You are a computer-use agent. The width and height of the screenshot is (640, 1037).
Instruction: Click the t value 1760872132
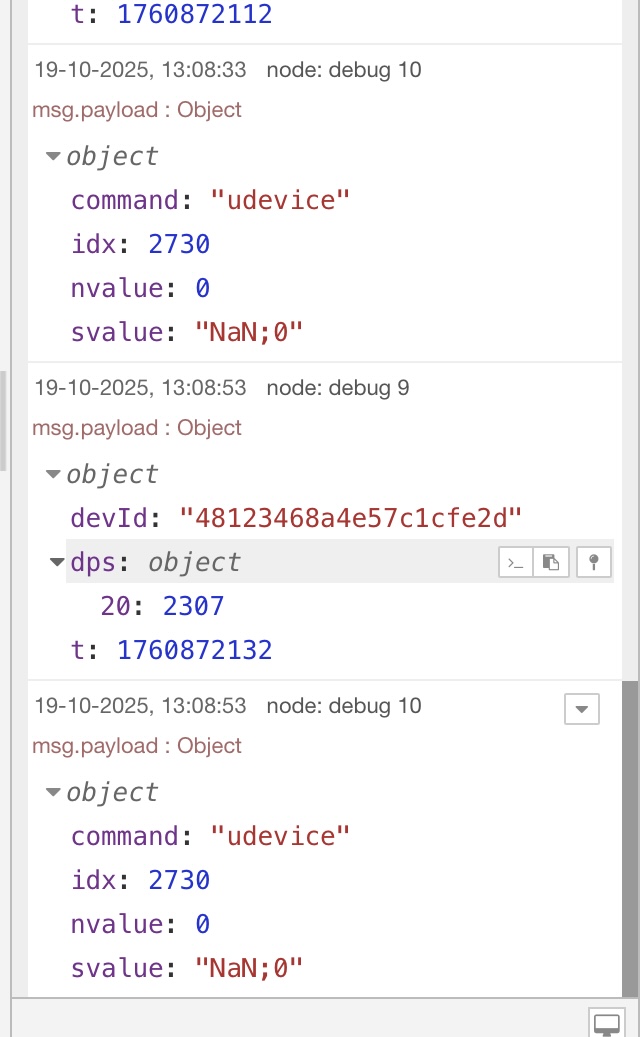point(194,651)
